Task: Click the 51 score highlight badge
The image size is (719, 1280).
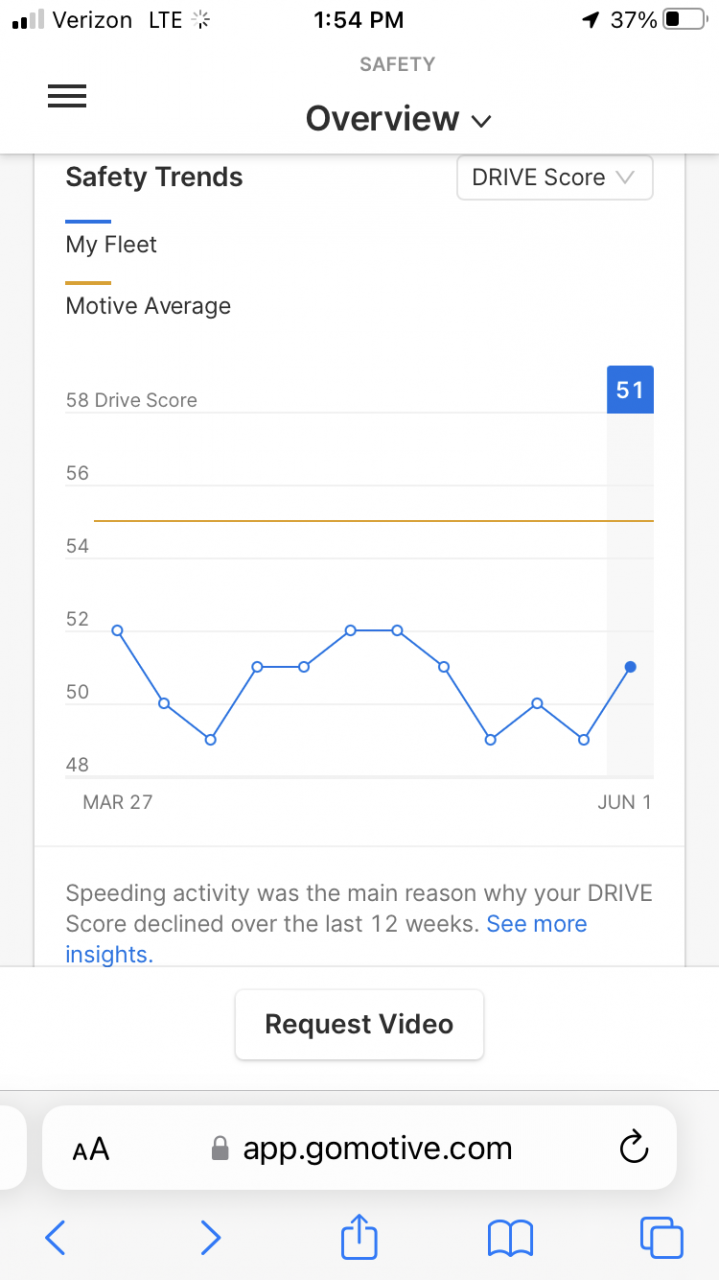Action: (630, 390)
